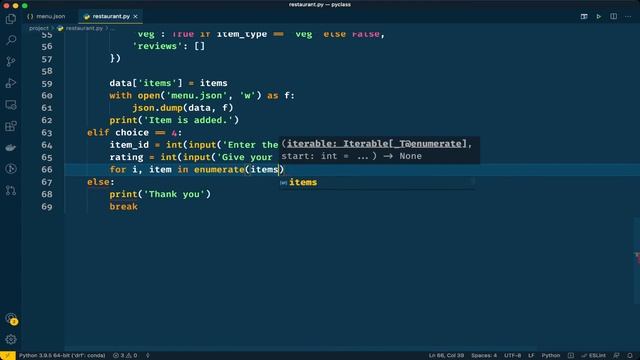The height and width of the screenshot is (360, 640).
Task: Click the 'elif choice == 4:' line
Action: pyautogui.click(x=134, y=133)
